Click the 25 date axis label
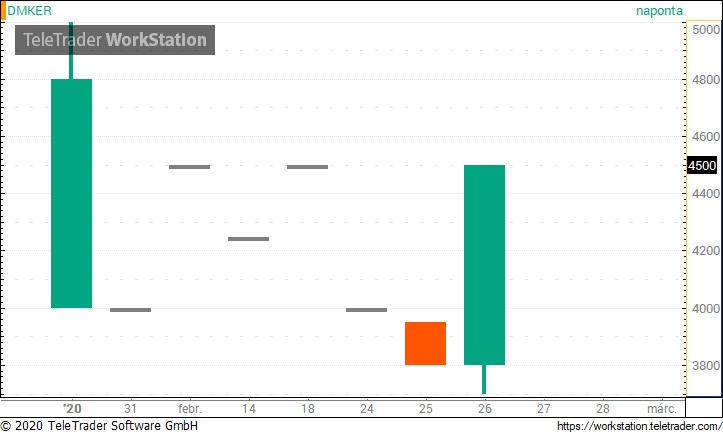The width and height of the screenshot is (723, 435). (x=426, y=409)
